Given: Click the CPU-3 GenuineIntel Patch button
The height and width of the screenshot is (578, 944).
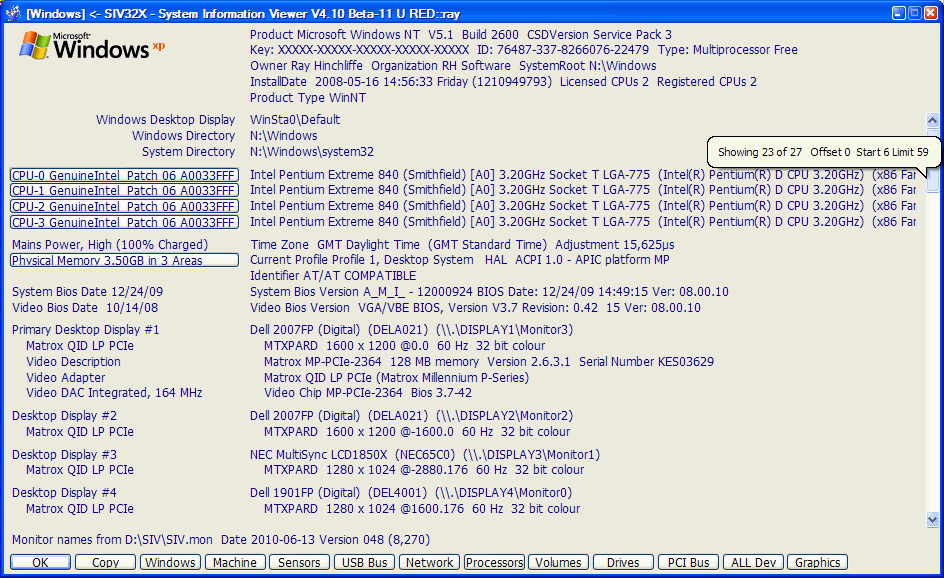Looking at the screenshot, I should tap(124, 222).
